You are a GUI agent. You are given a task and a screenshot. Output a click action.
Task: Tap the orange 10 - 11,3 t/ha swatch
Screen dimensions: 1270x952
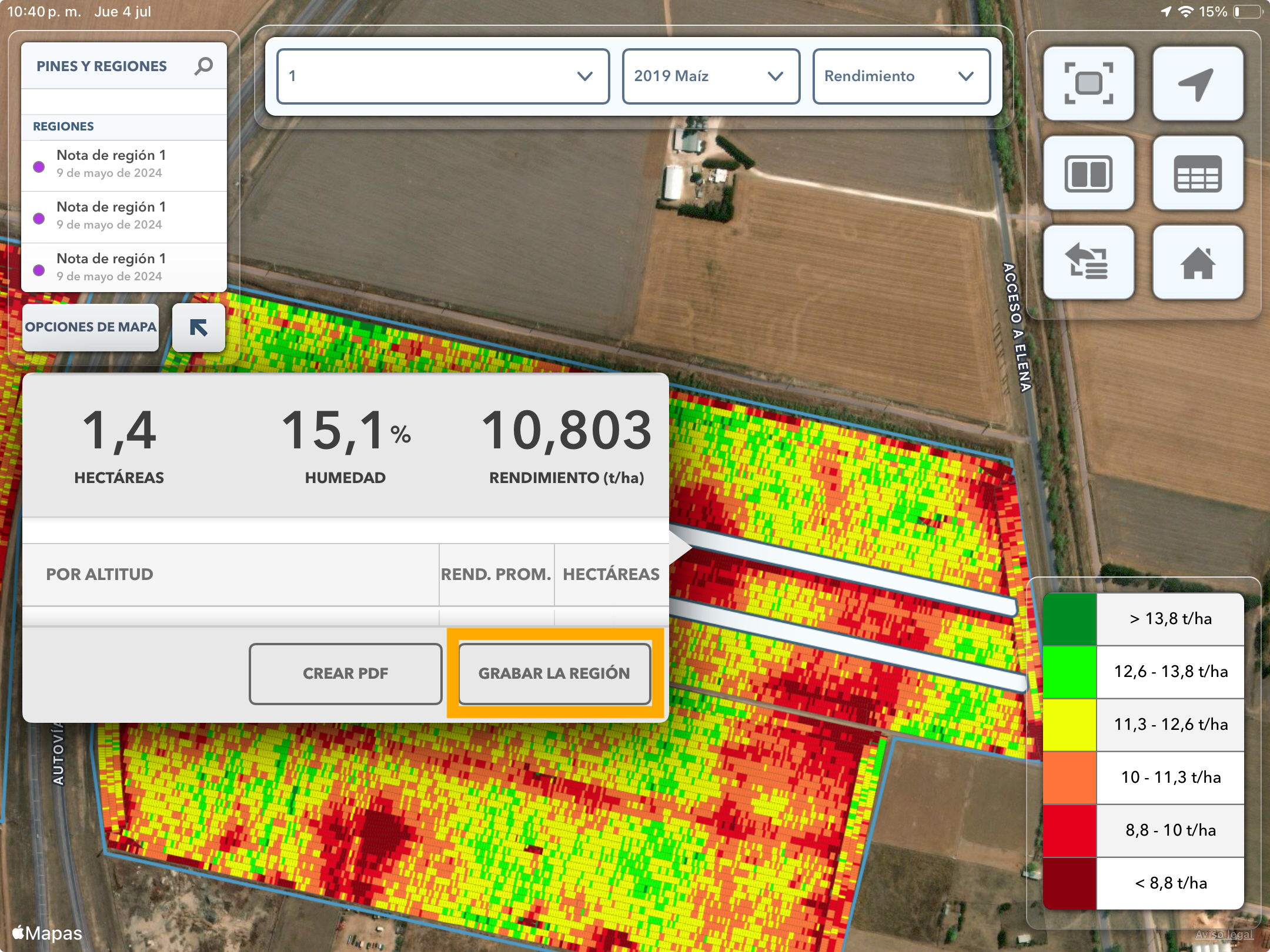[1070, 778]
